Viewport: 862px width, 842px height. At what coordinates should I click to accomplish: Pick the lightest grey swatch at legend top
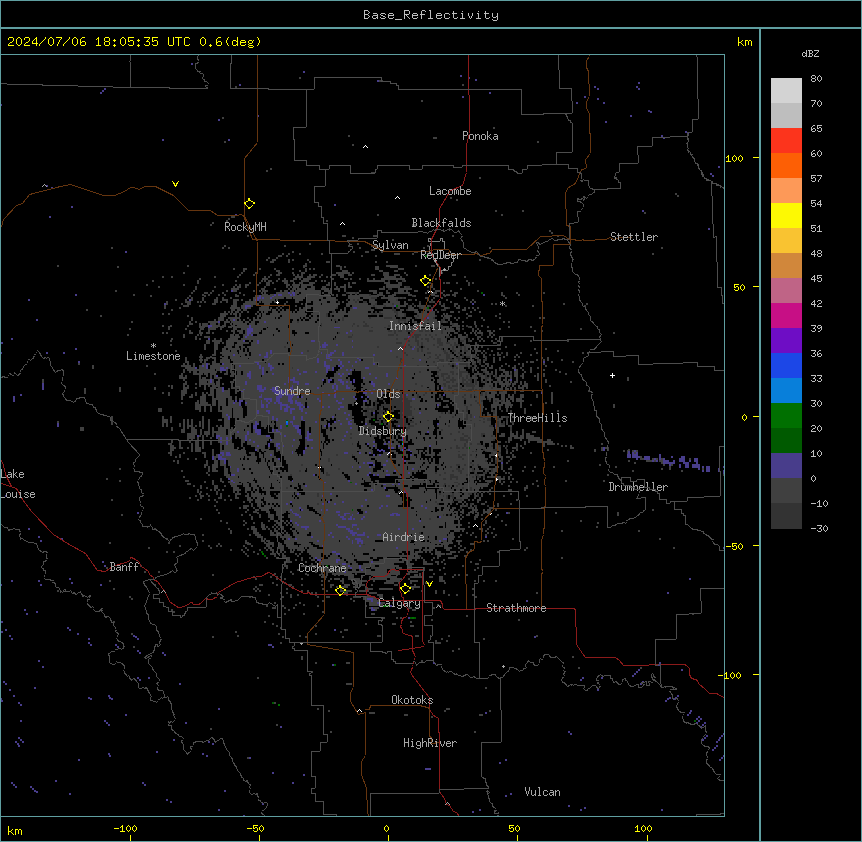click(x=786, y=91)
